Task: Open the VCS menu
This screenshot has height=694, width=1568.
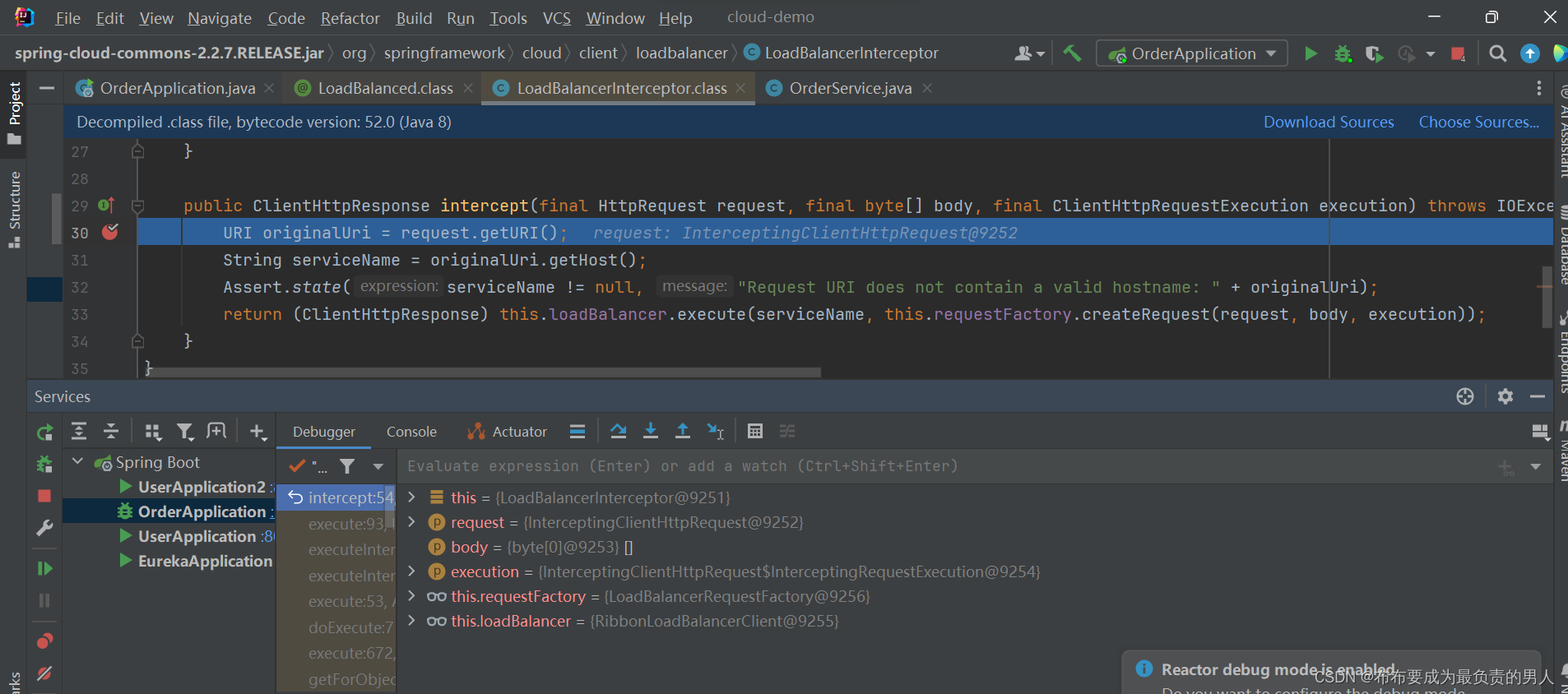Action: pyautogui.click(x=556, y=18)
